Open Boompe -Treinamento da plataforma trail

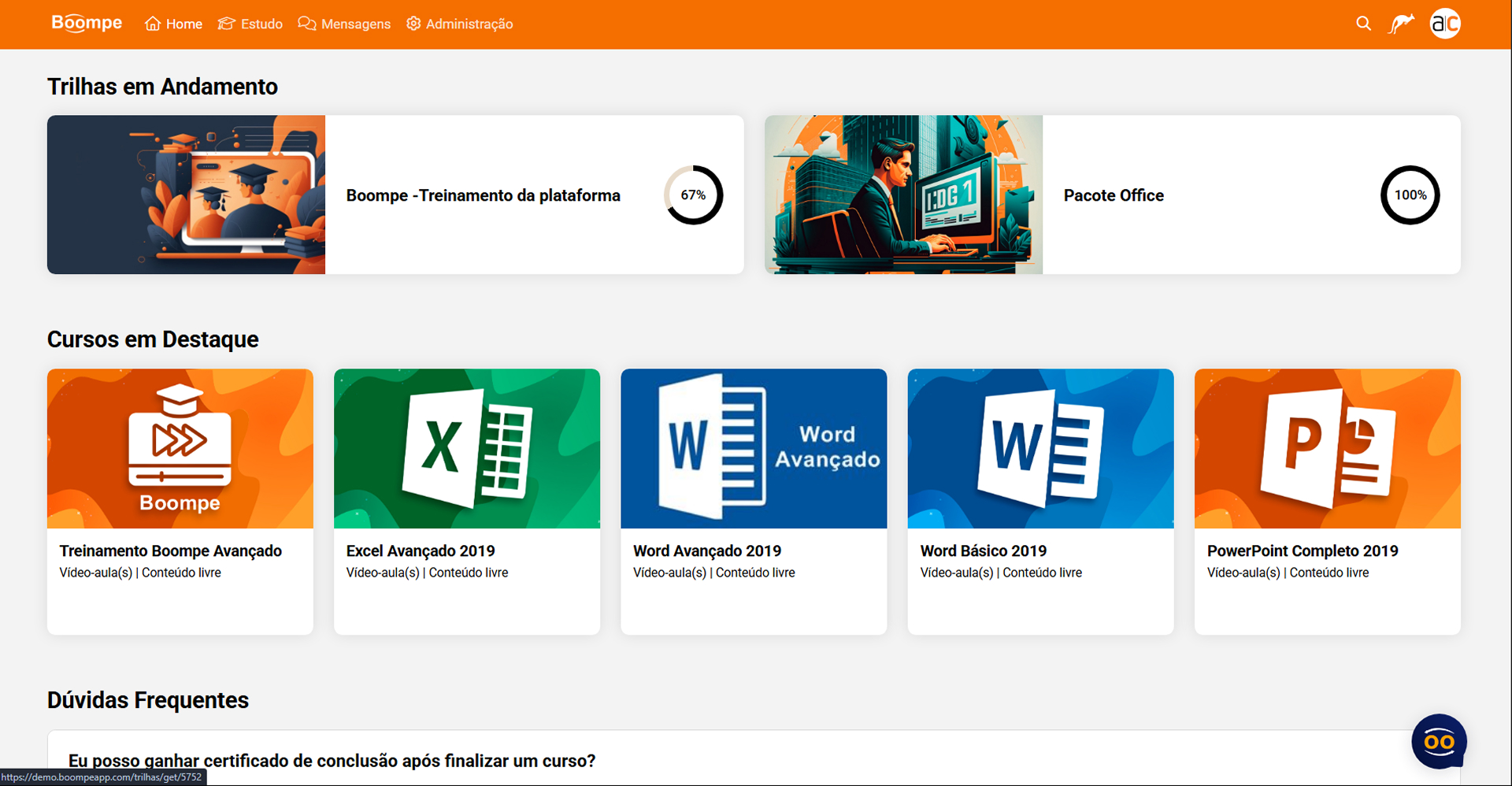[x=483, y=195]
